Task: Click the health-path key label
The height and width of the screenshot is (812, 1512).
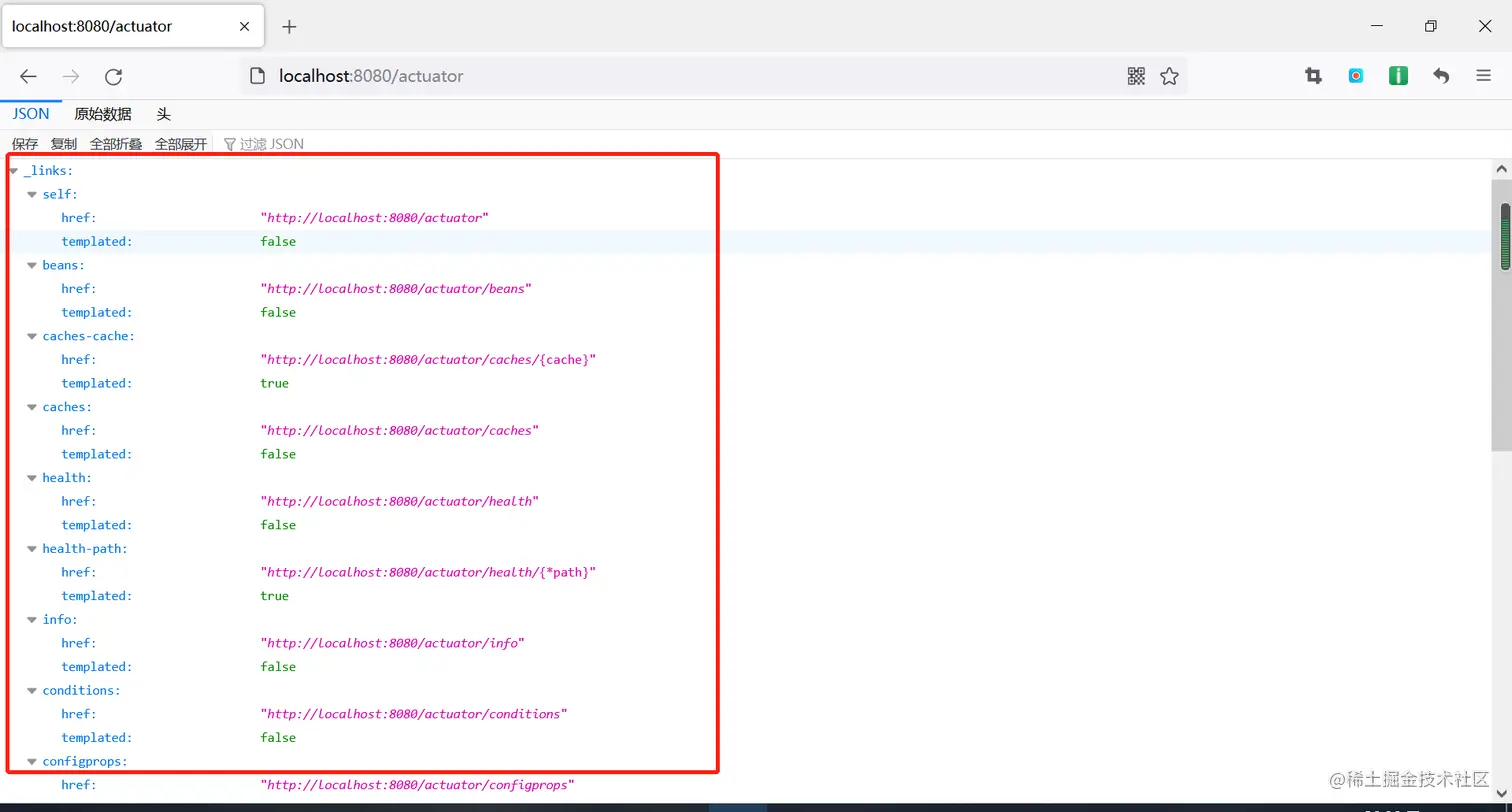Action: pos(85,550)
